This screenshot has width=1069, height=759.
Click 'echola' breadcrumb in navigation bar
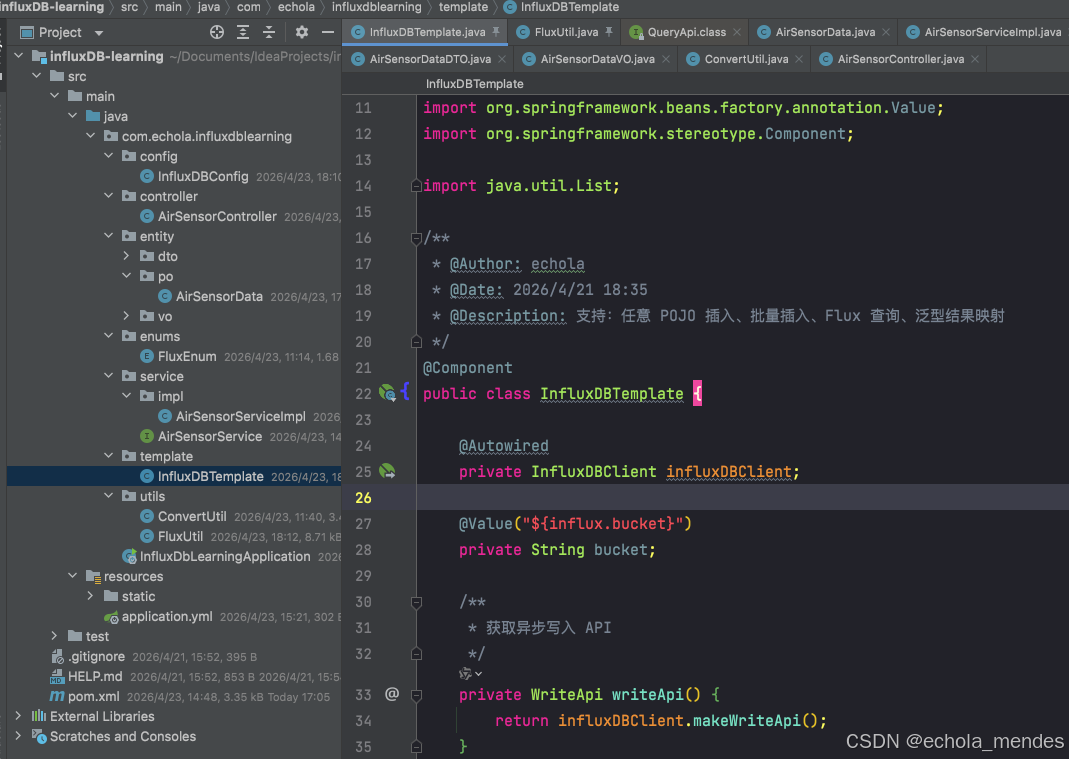296,7
